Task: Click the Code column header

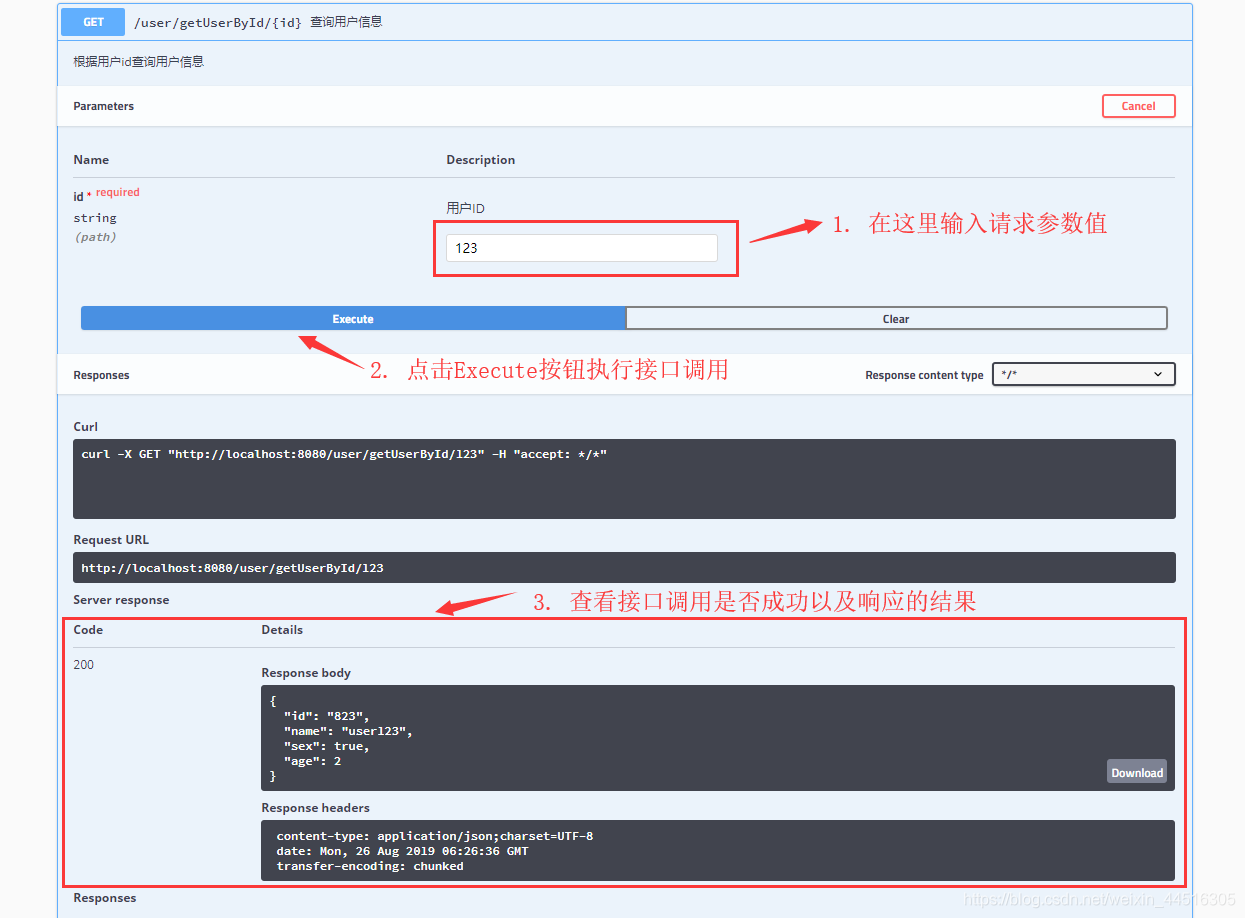Action: click(x=88, y=630)
